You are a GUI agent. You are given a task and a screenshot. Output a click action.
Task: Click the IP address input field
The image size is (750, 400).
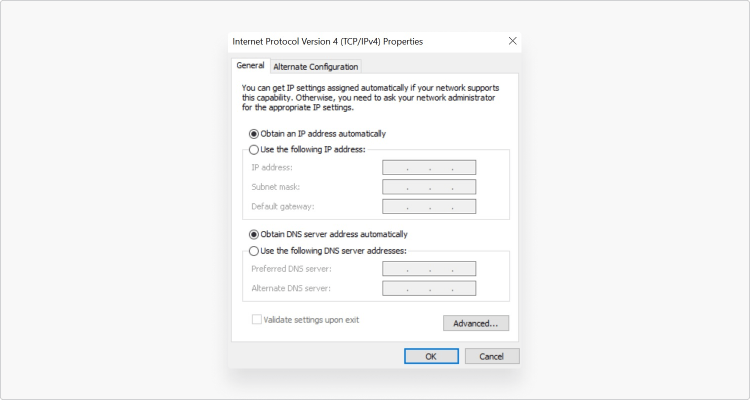coord(429,167)
